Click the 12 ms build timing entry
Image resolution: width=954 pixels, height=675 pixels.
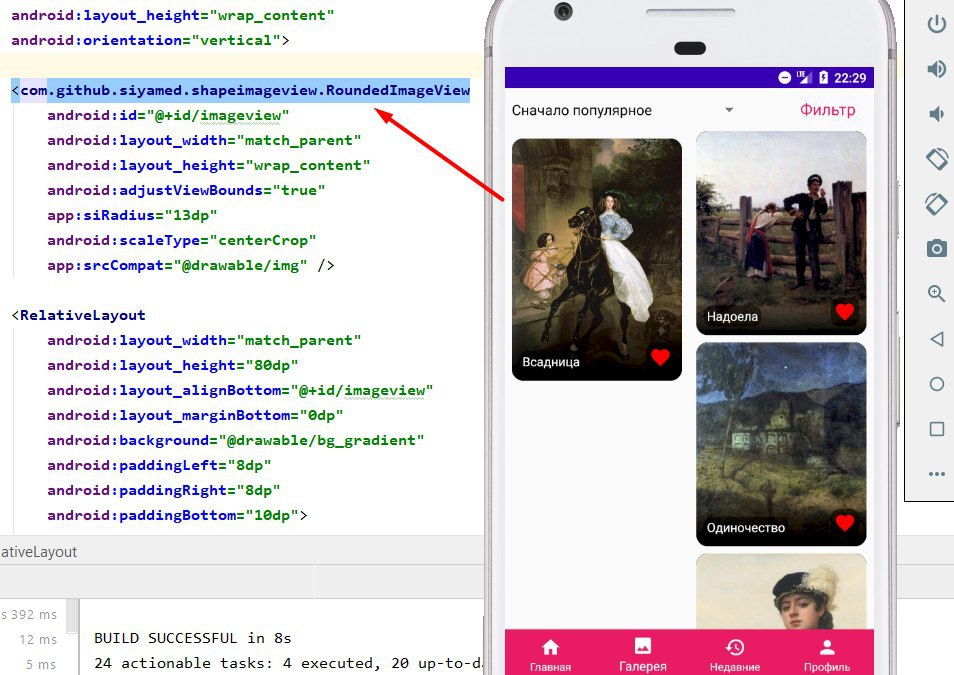[38, 640]
